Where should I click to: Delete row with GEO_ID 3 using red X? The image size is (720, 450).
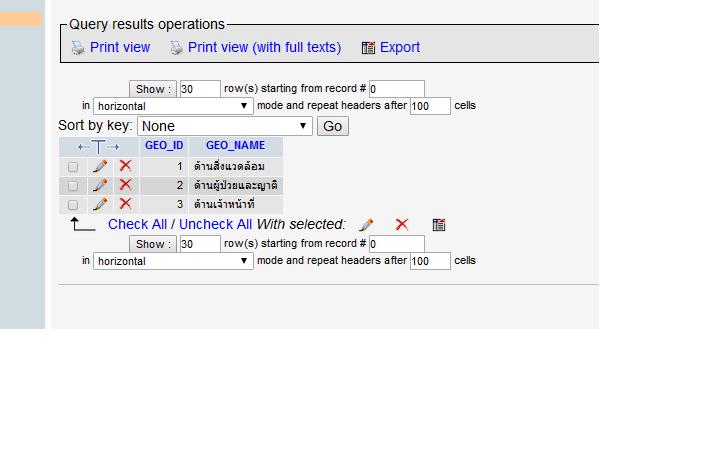tap(125, 204)
